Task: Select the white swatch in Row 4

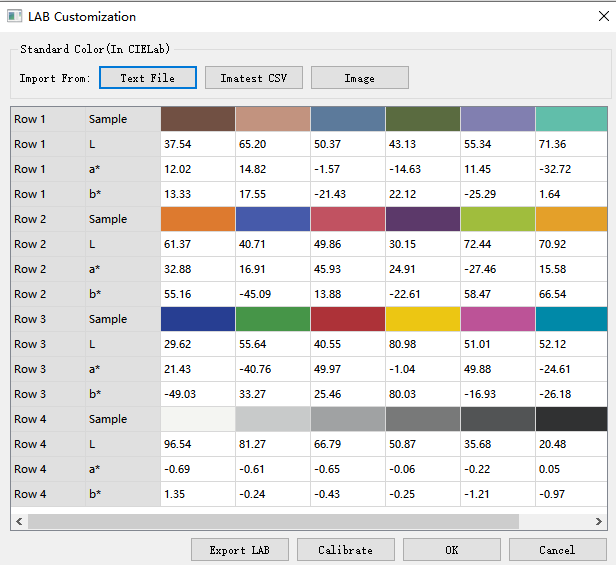Action: (x=198, y=419)
